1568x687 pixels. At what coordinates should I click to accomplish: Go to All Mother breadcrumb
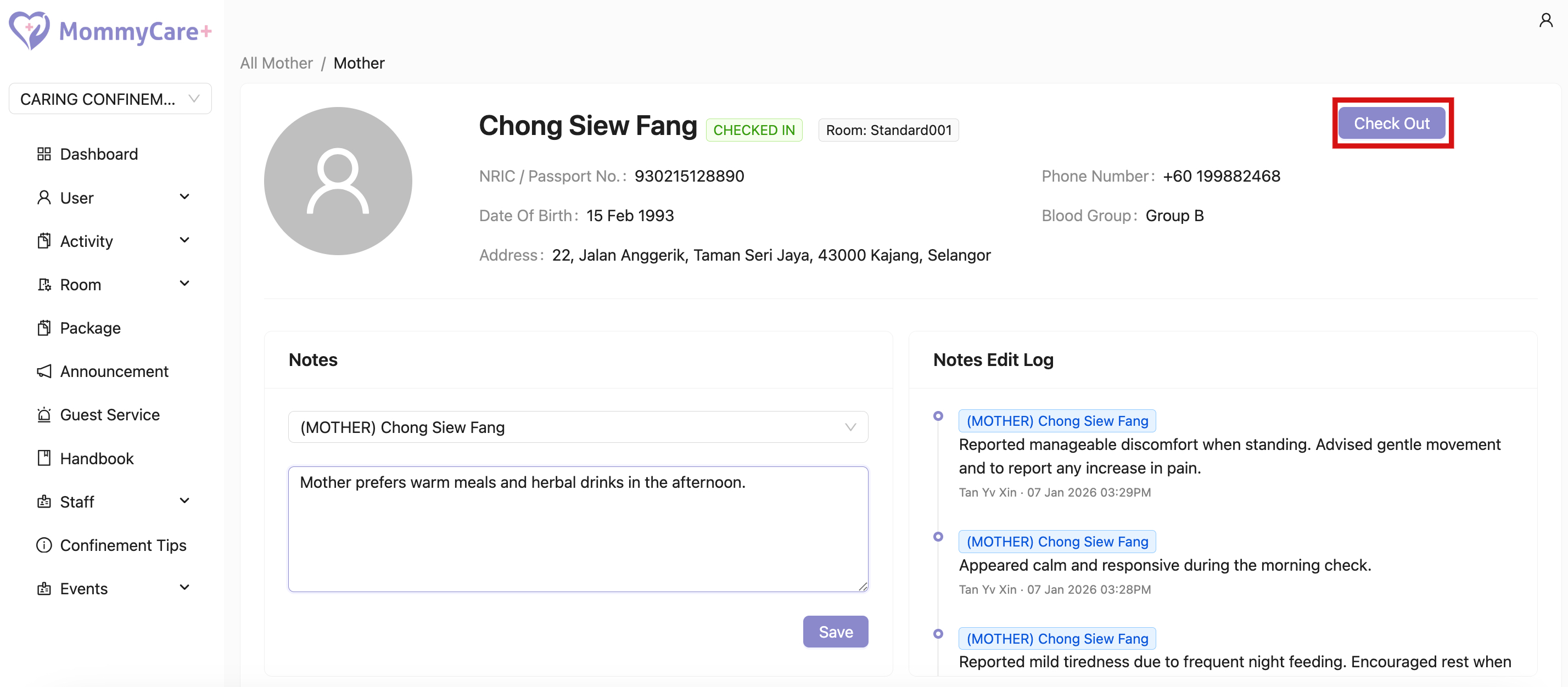coord(276,63)
